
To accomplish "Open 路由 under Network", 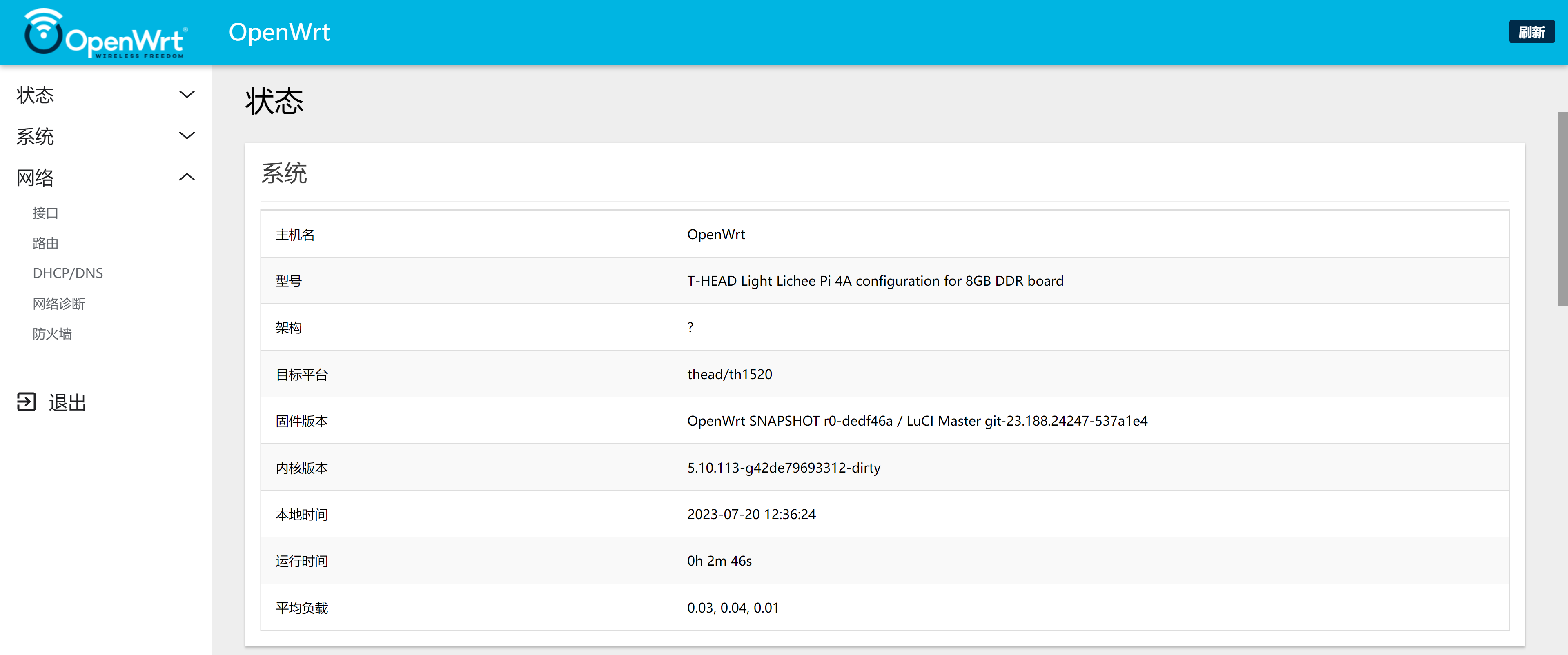I will pyautogui.click(x=46, y=243).
